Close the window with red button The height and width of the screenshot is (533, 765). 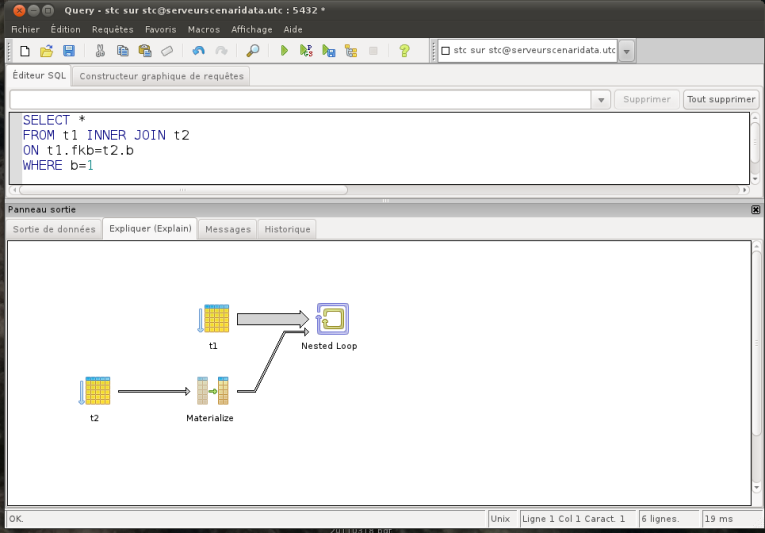click(x=20, y=10)
